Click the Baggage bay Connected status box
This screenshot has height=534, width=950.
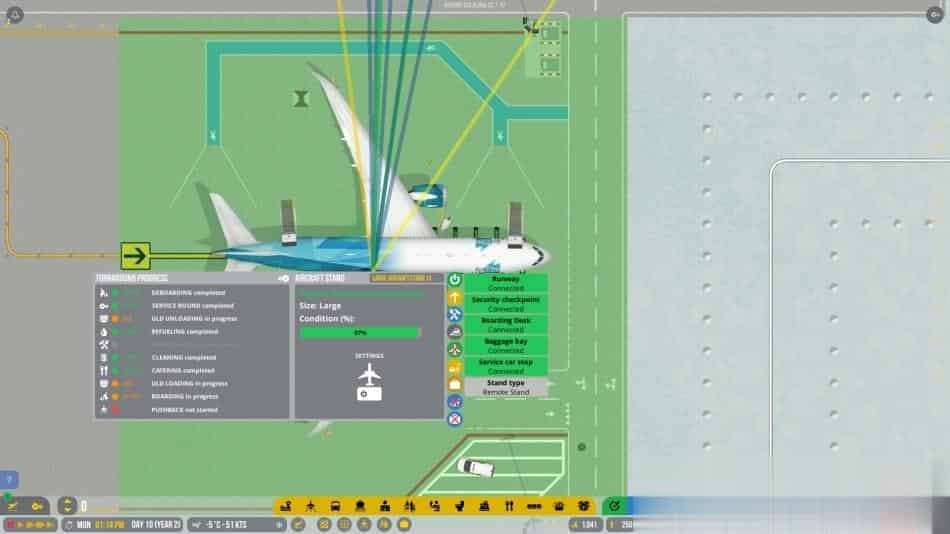tap(506, 345)
